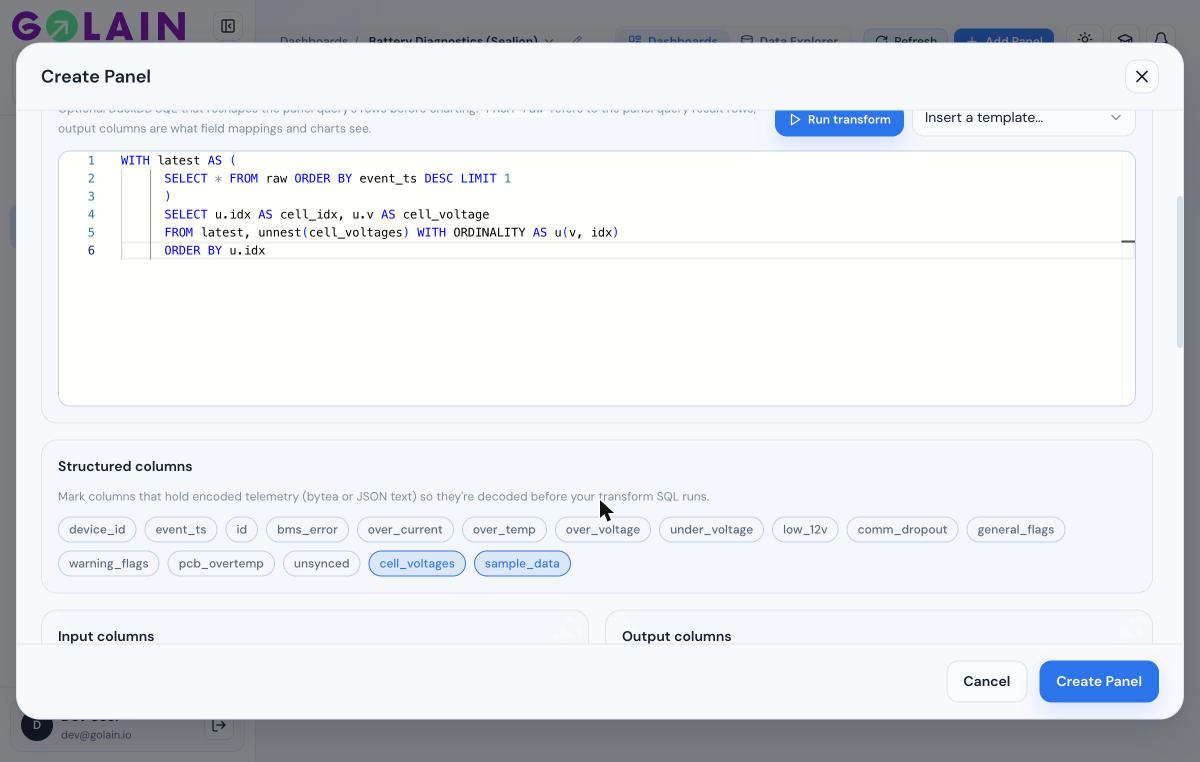Deselect the cell_voltages column chip
The image size is (1200, 762).
click(x=417, y=563)
